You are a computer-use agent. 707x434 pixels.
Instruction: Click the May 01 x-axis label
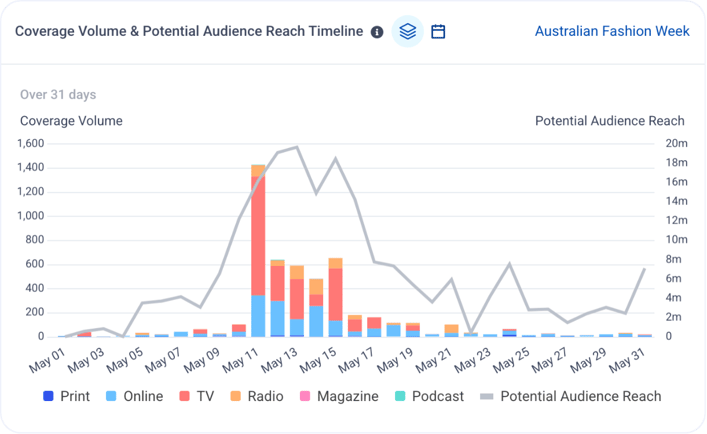click(47, 360)
